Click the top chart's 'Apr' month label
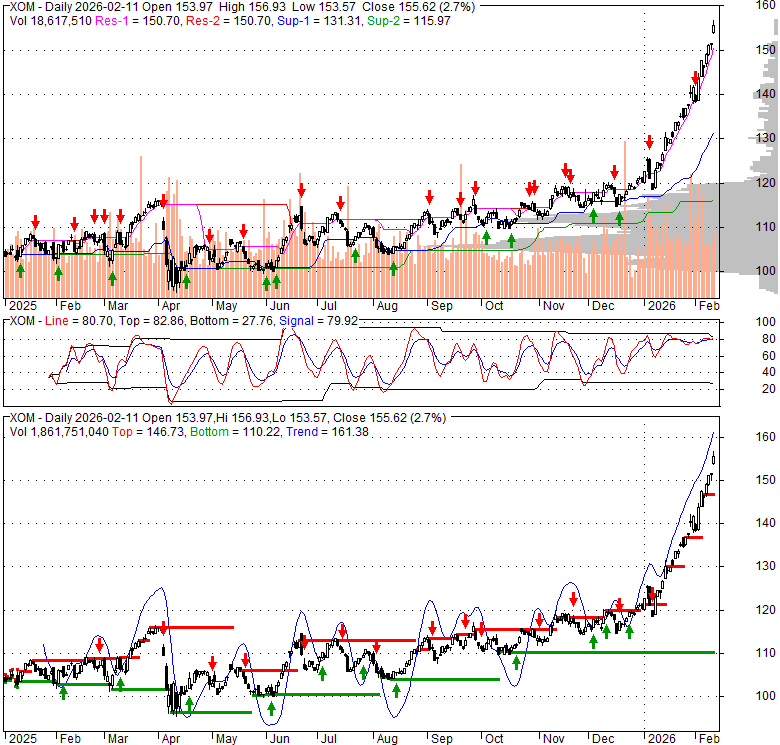Viewport: 780px width, 745px height. 171,306
